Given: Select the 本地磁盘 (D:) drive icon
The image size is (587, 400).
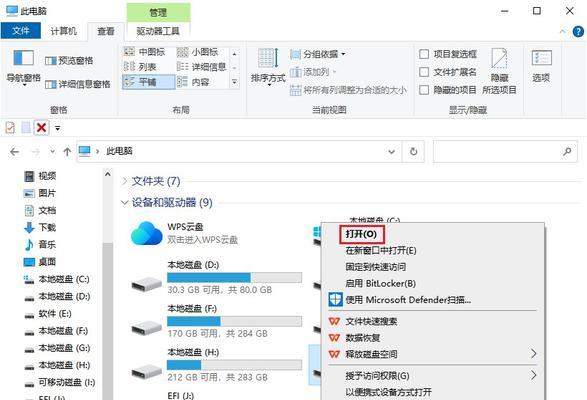Looking at the screenshot, I should [146, 284].
